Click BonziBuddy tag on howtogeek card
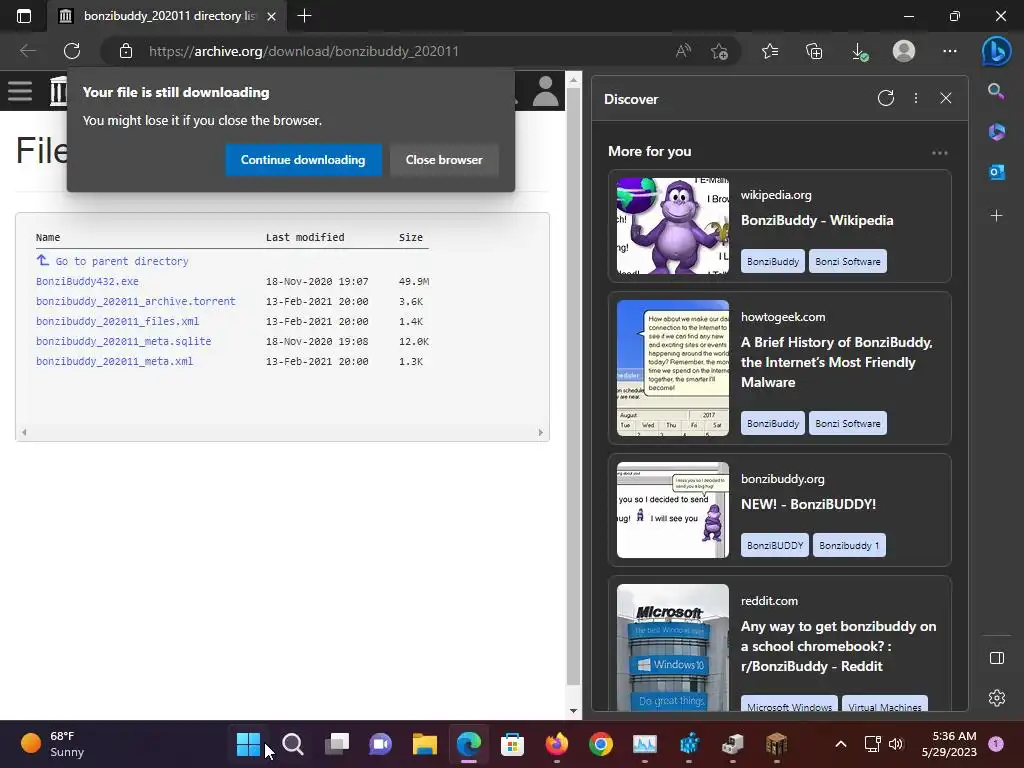1024x768 pixels. [773, 423]
